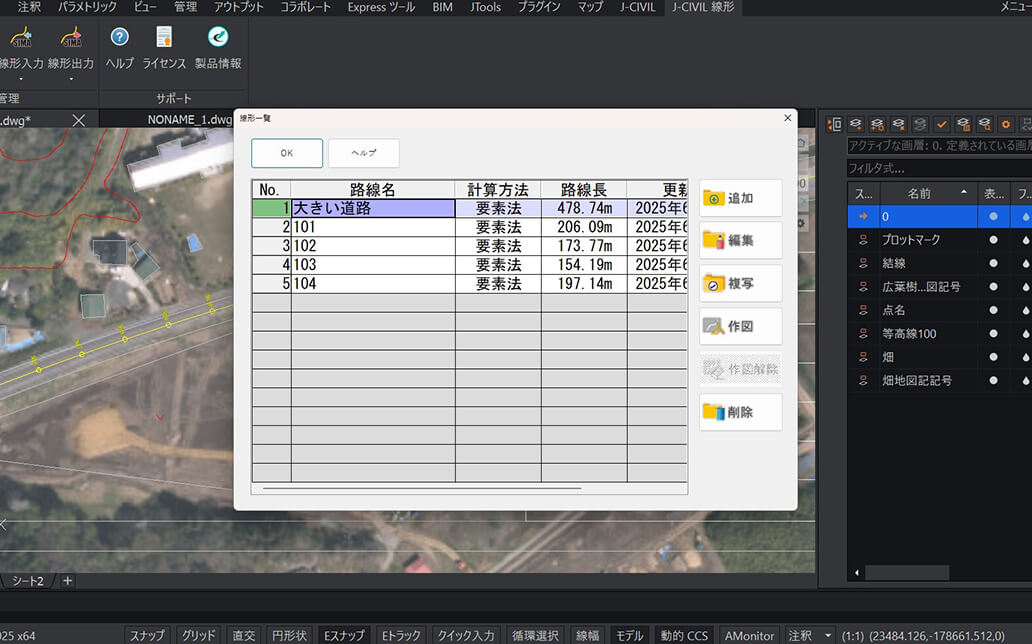
Task: Toggle グリッド display in the status bar
Action: coord(198,635)
